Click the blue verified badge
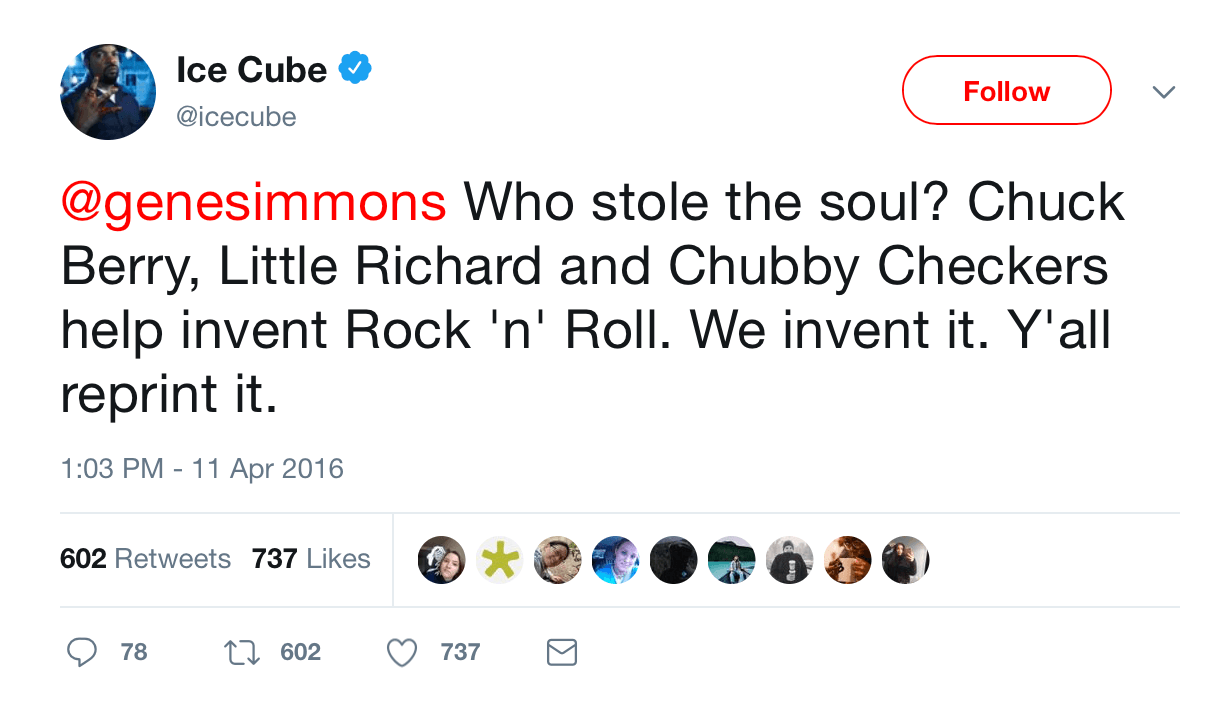Viewport: 1224px width, 720px height. [x=355, y=69]
